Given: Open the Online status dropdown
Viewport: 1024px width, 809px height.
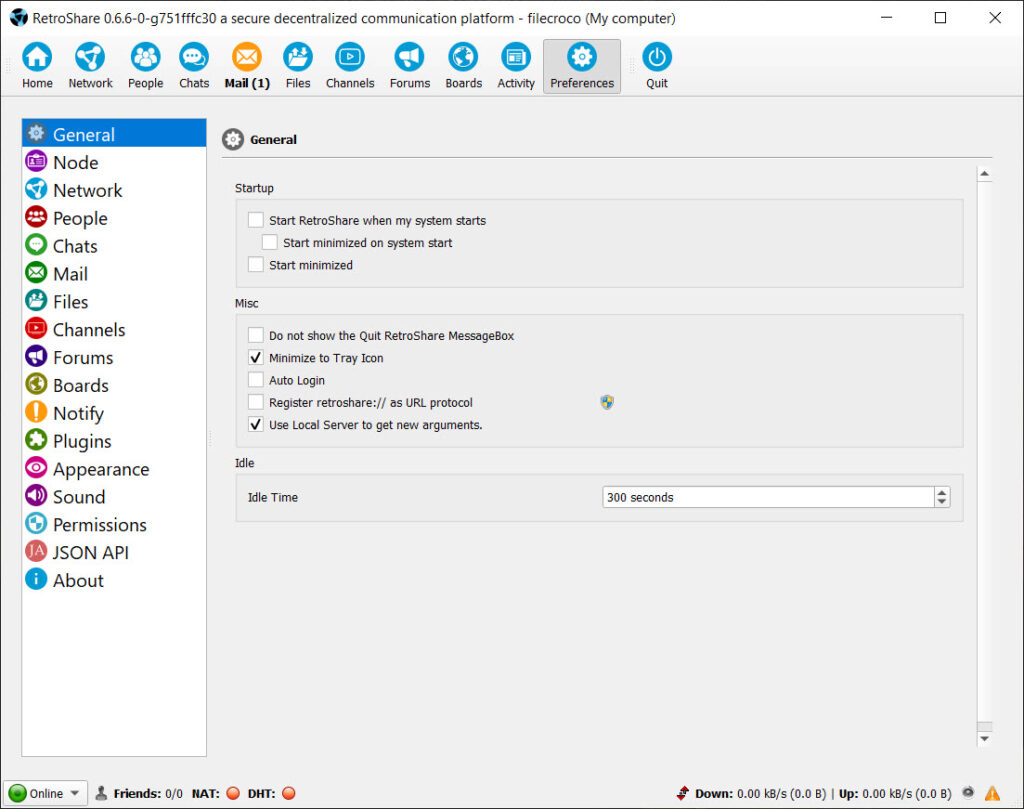Looking at the screenshot, I should (x=46, y=793).
